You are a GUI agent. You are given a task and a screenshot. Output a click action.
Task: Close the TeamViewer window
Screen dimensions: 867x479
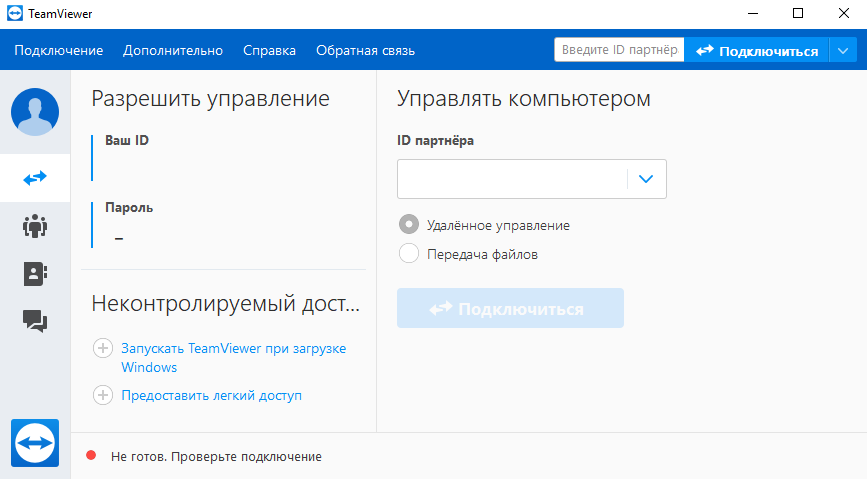844,13
